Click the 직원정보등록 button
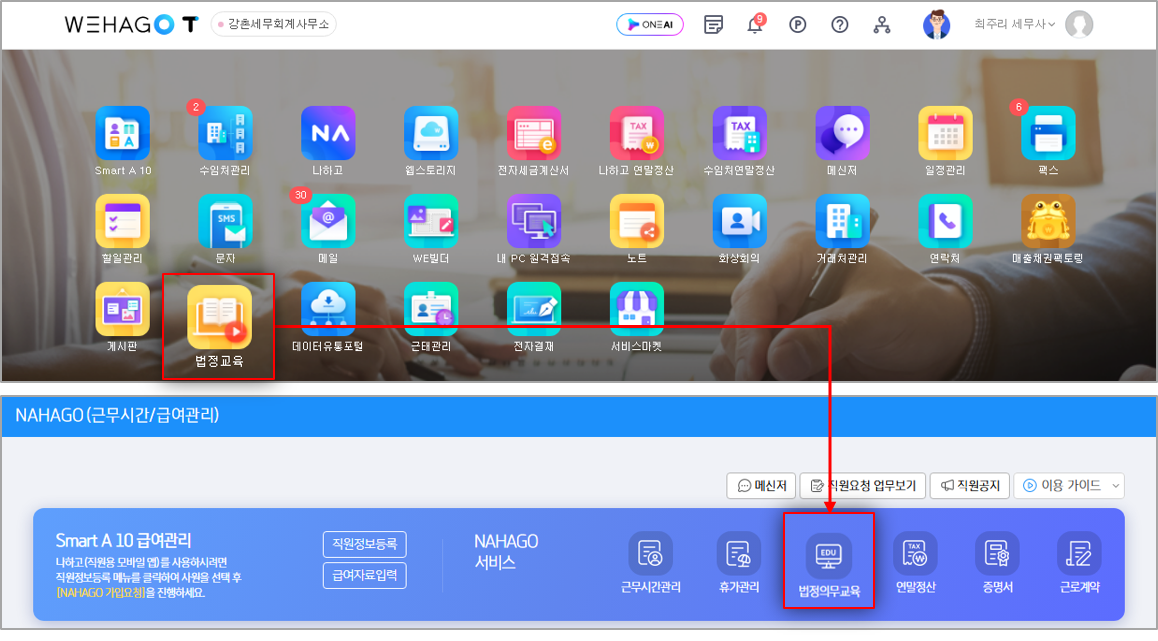 click(364, 545)
